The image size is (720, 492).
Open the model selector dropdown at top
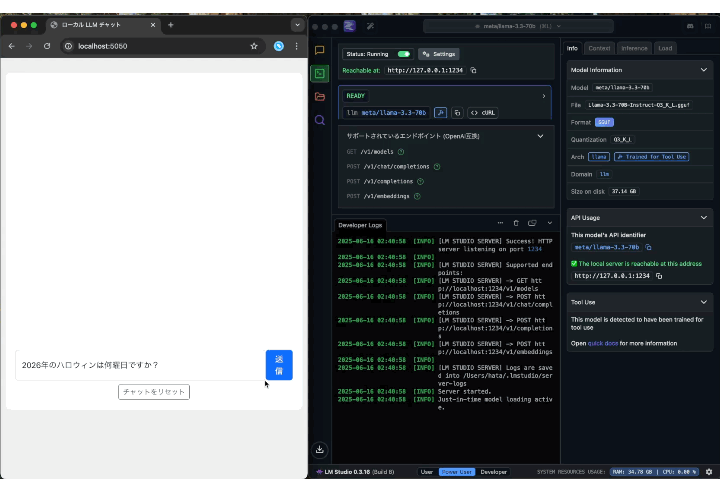(x=518, y=26)
